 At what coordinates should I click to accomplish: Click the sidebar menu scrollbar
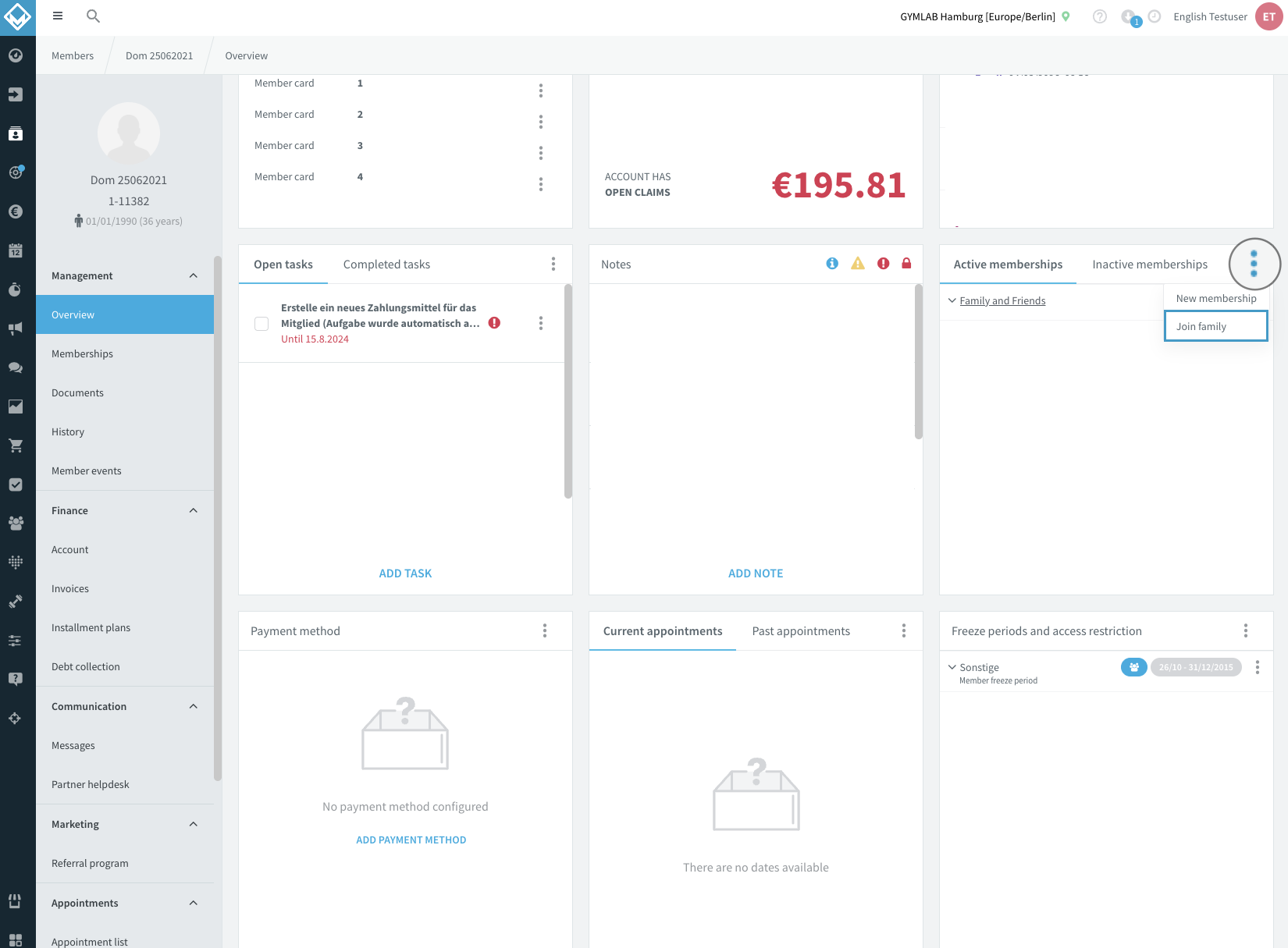pyautogui.click(x=218, y=517)
